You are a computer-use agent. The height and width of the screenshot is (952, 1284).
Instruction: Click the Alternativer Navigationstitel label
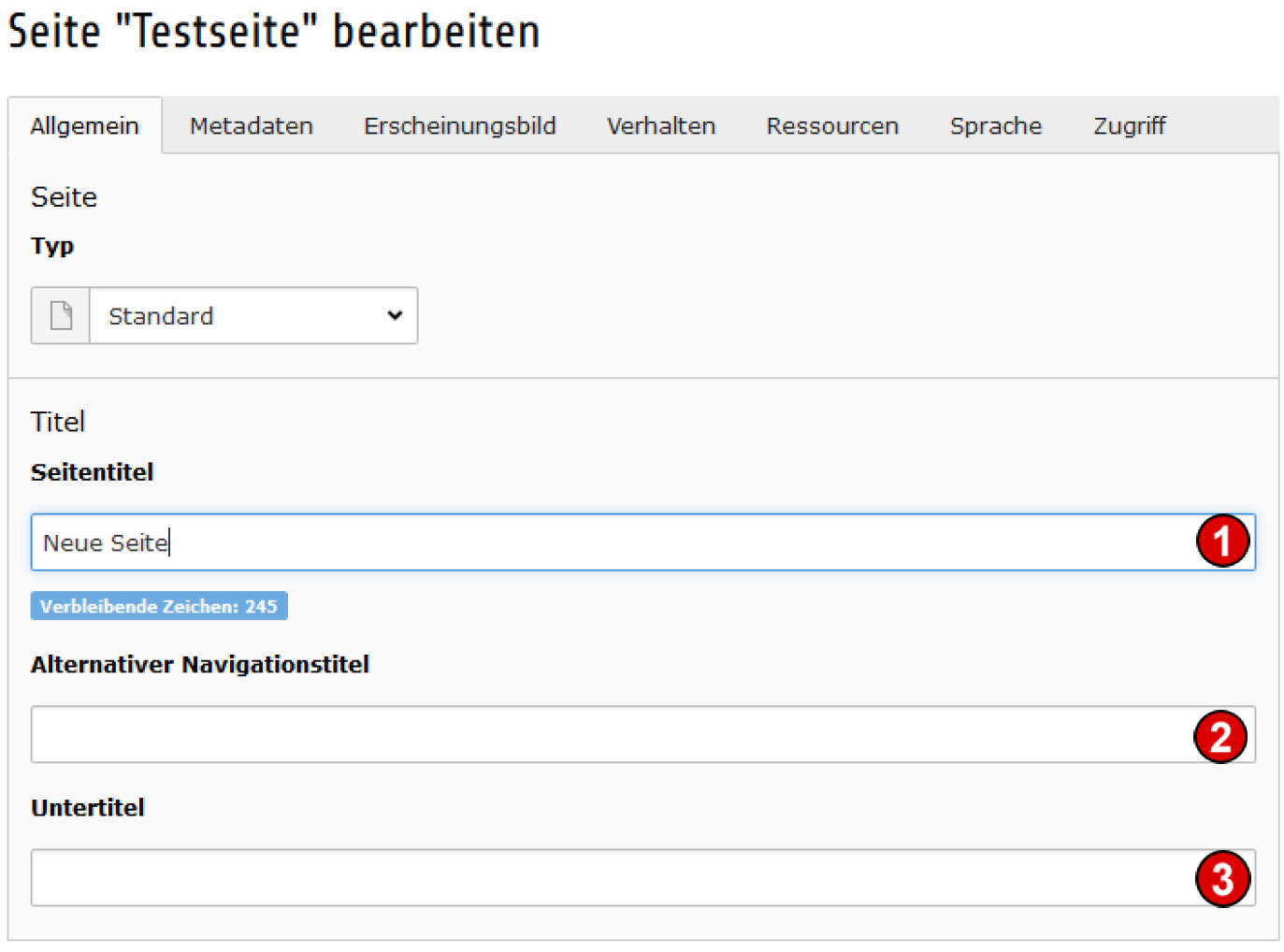click(200, 665)
